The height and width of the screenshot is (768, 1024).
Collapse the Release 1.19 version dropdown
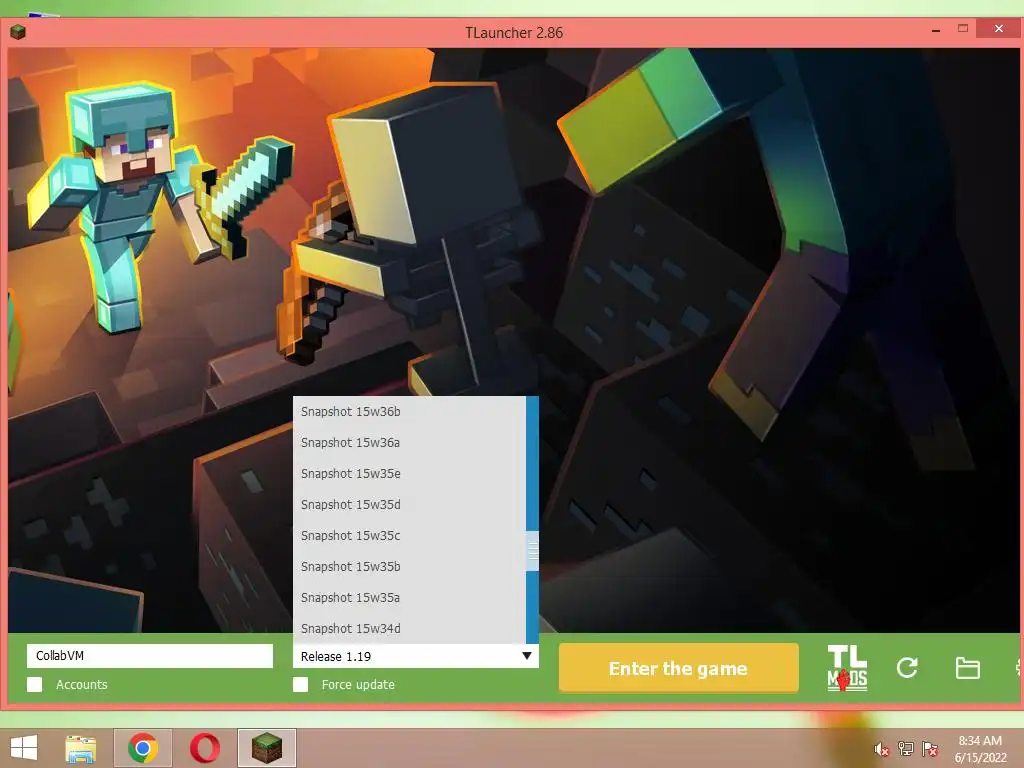click(x=415, y=656)
